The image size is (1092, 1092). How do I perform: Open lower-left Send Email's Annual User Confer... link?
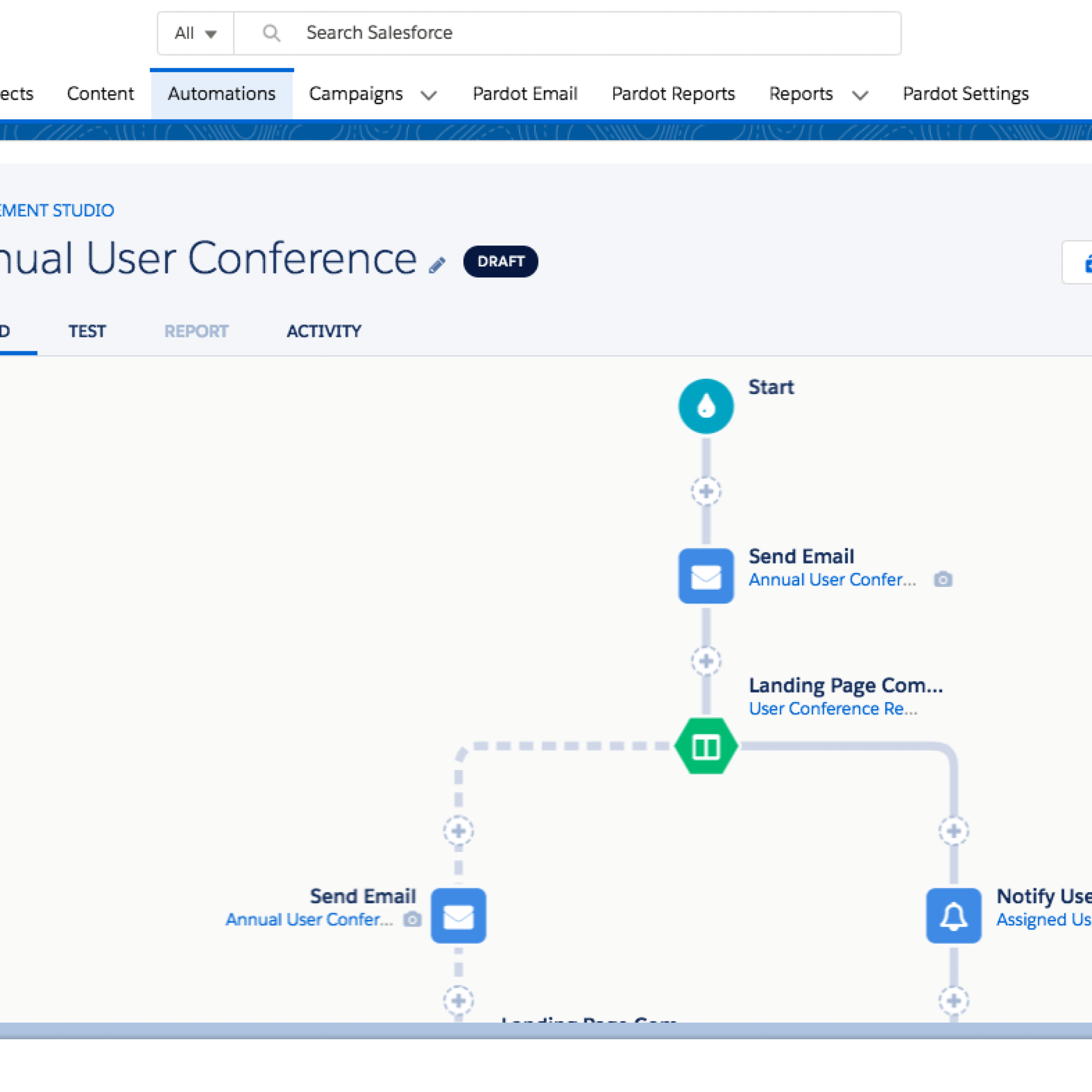(x=309, y=920)
